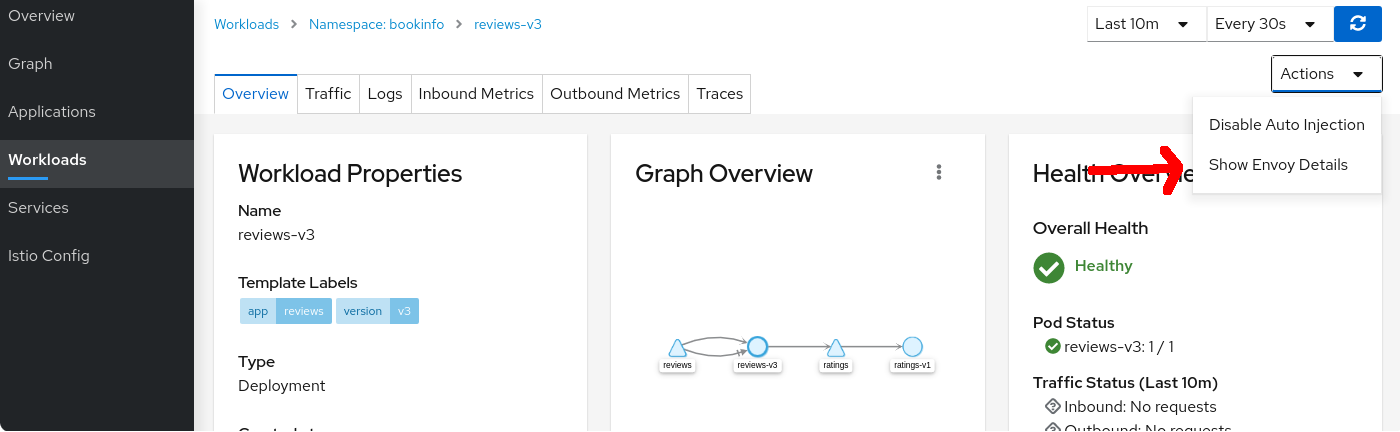1400x432 pixels.
Task: Click the pod status check icon
Action: 1052,347
